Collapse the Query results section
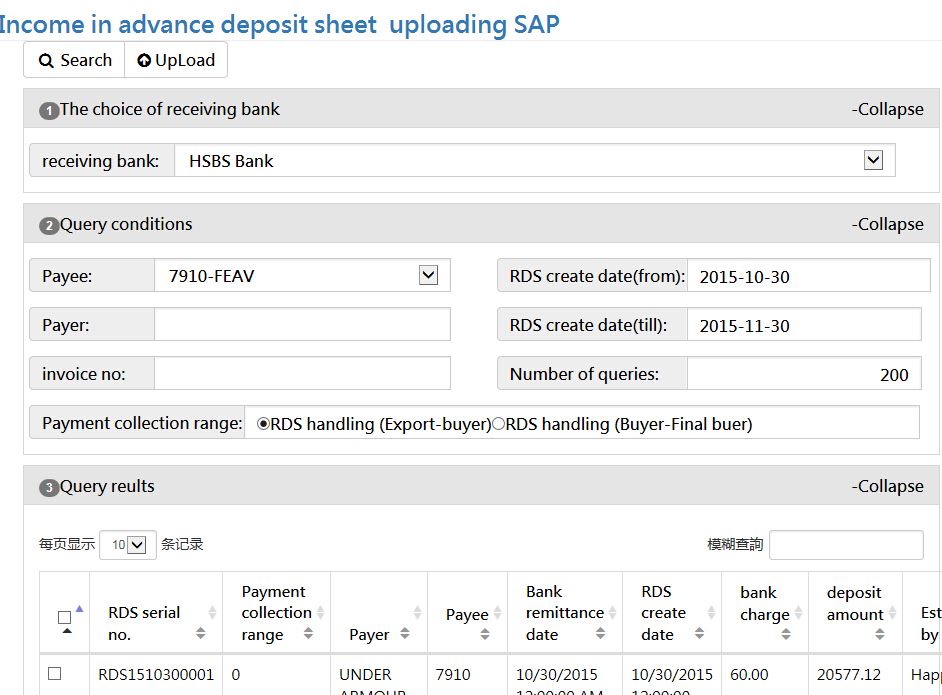The image size is (942, 695). click(x=887, y=486)
